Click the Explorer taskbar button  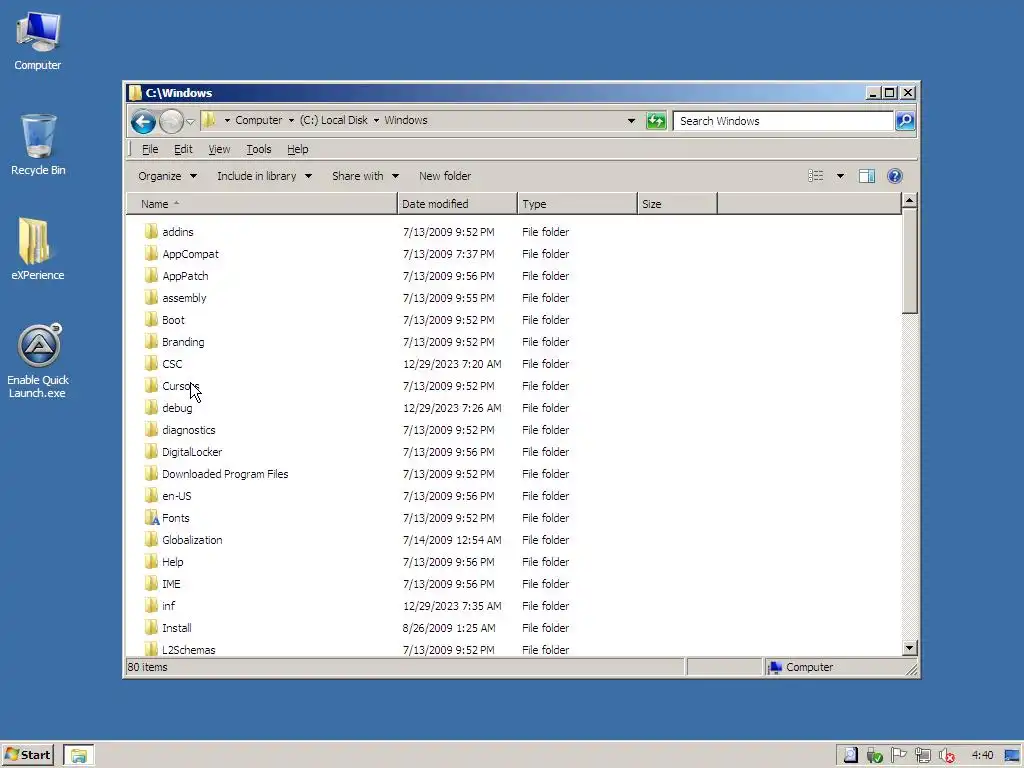pos(79,756)
